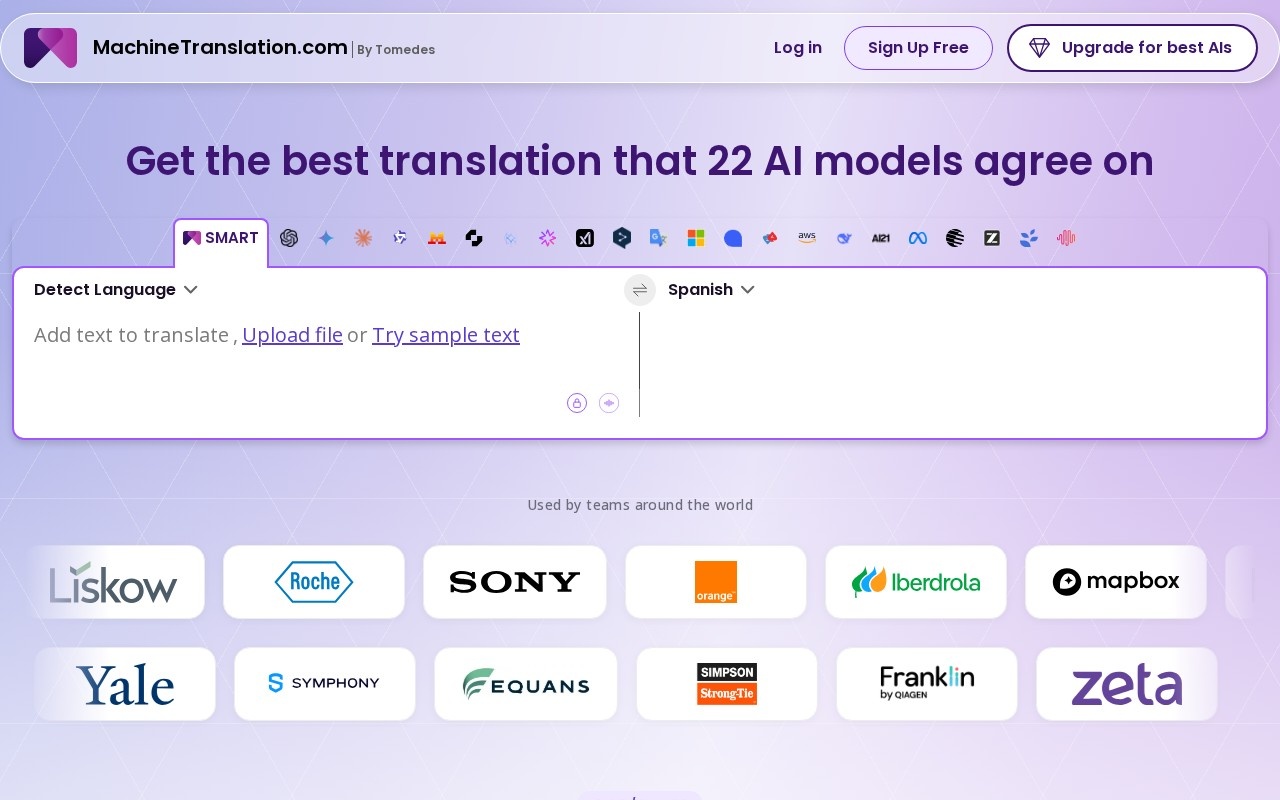Select the Mistral orange M engine icon
The height and width of the screenshot is (800, 1280).
click(x=437, y=238)
